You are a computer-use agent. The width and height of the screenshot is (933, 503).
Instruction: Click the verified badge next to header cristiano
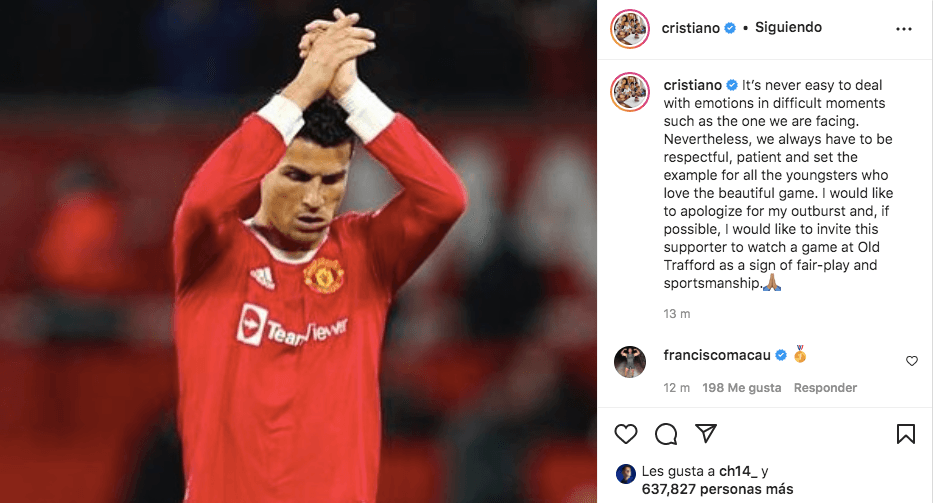click(730, 28)
